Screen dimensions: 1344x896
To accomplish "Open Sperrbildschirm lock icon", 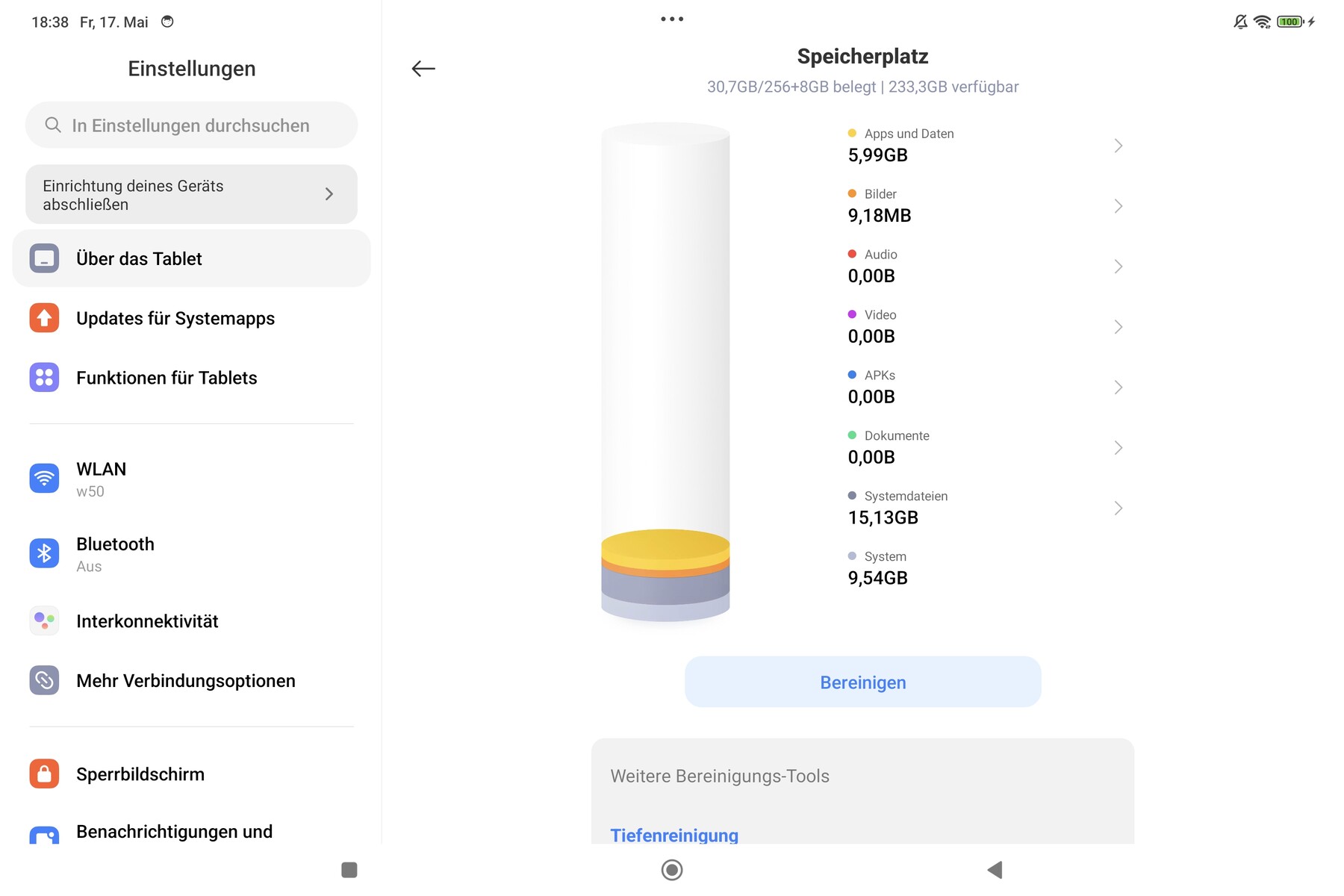I will pyautogui.click(x=44, y=774).
